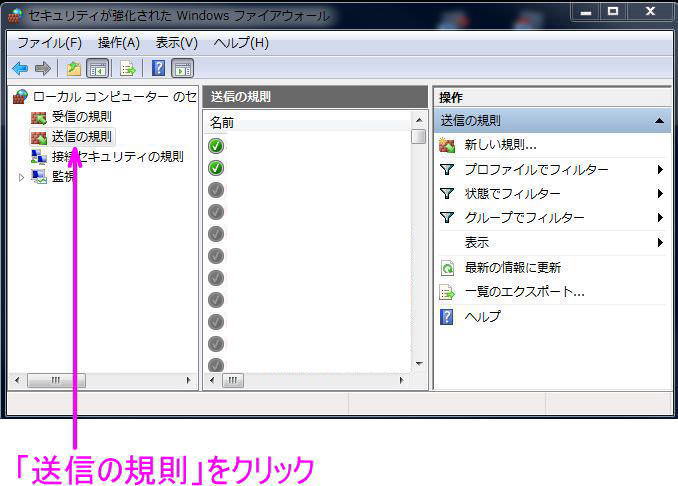
Task: Close the firewall window
Action: point(650,12)
